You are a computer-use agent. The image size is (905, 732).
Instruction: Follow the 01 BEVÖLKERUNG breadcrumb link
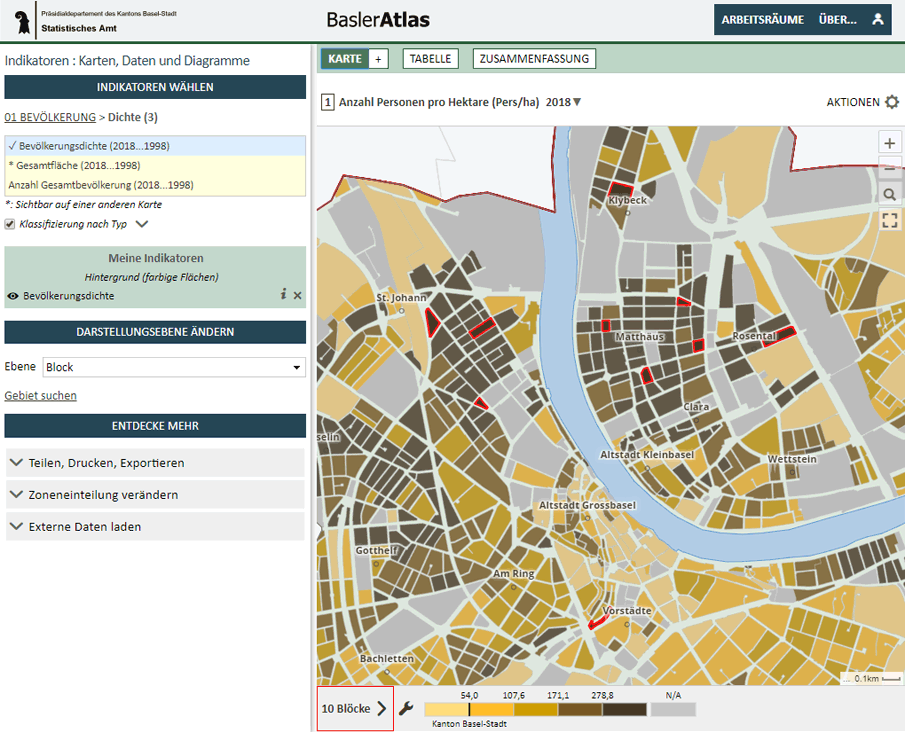point(50,117)
